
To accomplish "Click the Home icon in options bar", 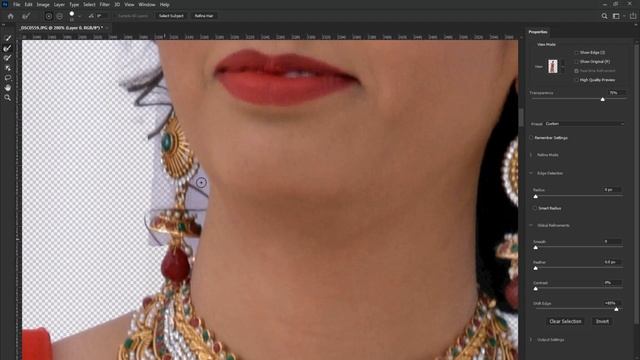I will point(11,16).
